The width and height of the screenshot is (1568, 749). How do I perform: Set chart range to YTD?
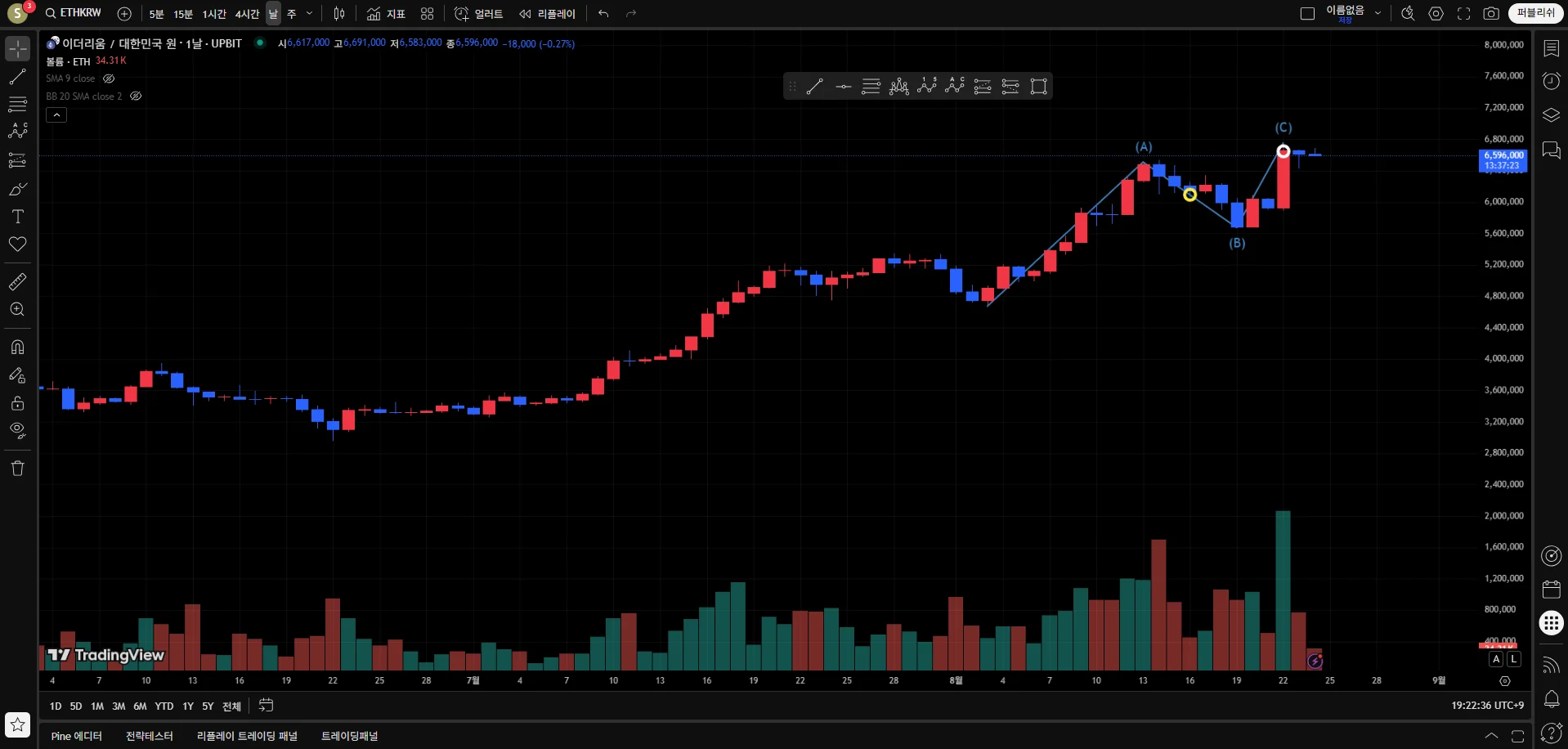coord(164,706)
